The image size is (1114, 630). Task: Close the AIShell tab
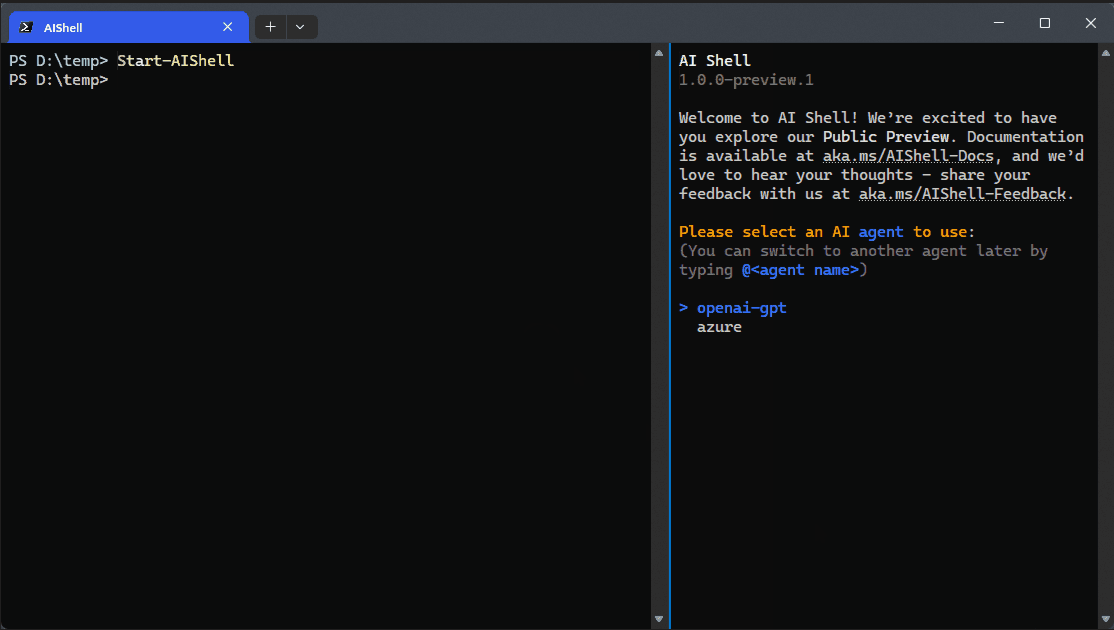pyautogui.click(x=227, y=27)
